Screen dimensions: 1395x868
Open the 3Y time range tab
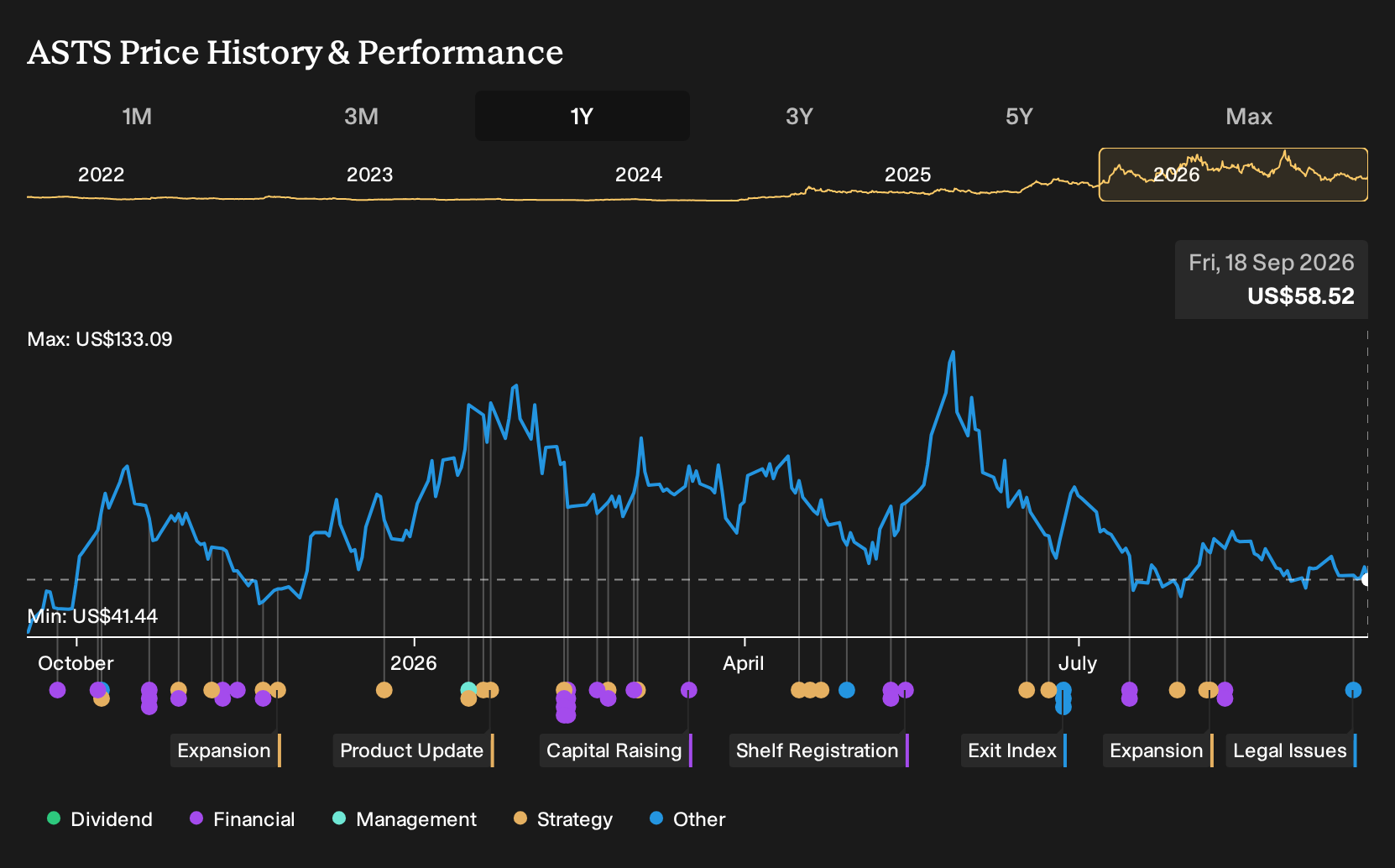click(x=799, y=116)
